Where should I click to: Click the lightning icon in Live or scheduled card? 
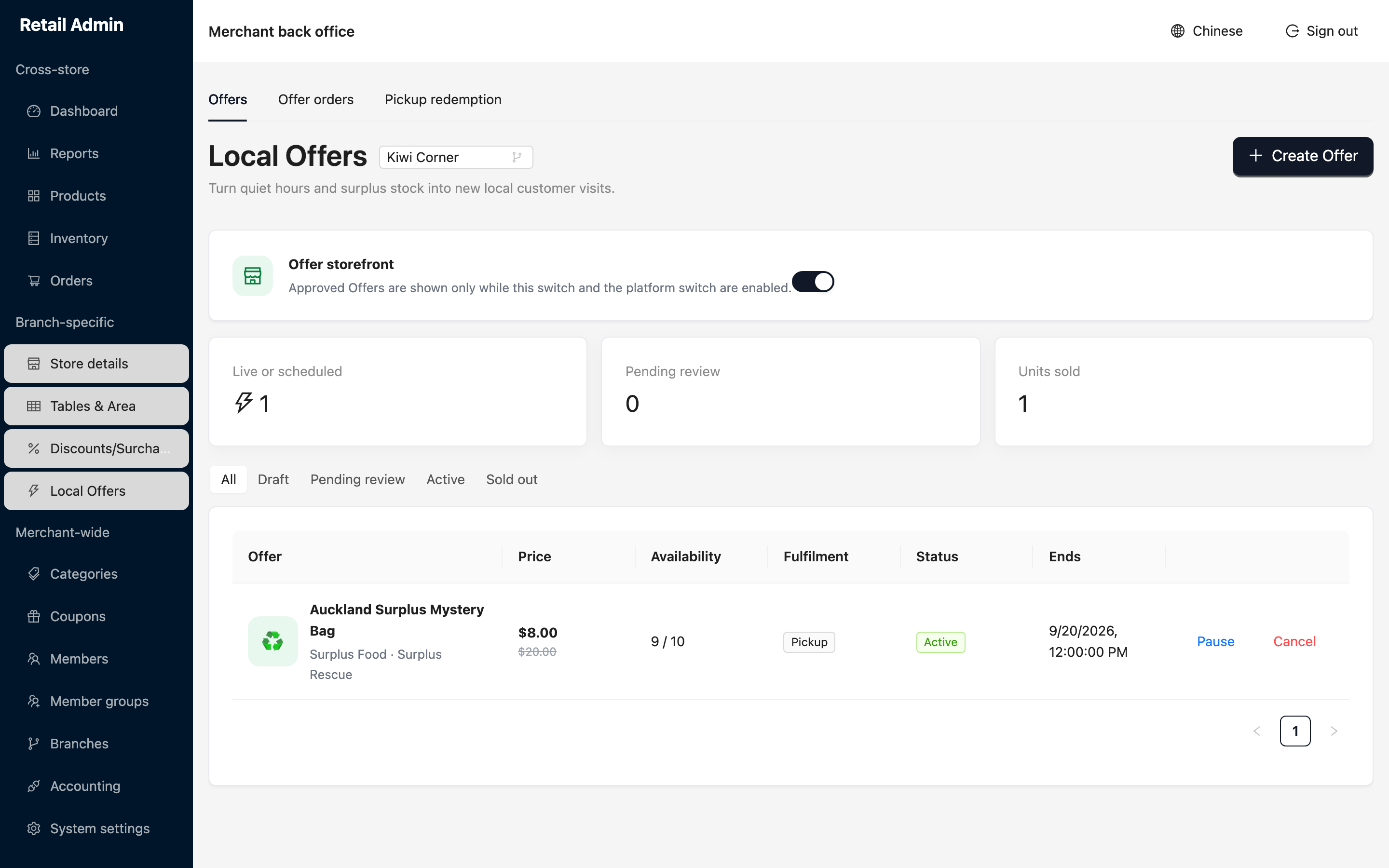tap(244, 403)
